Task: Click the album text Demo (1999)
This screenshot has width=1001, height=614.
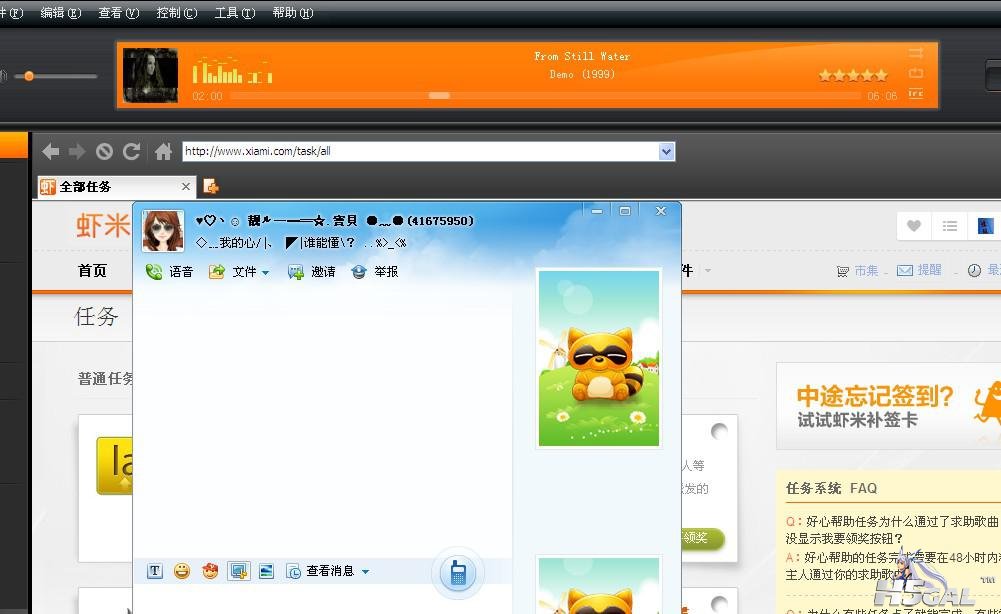Action: [x=582, y=75]
